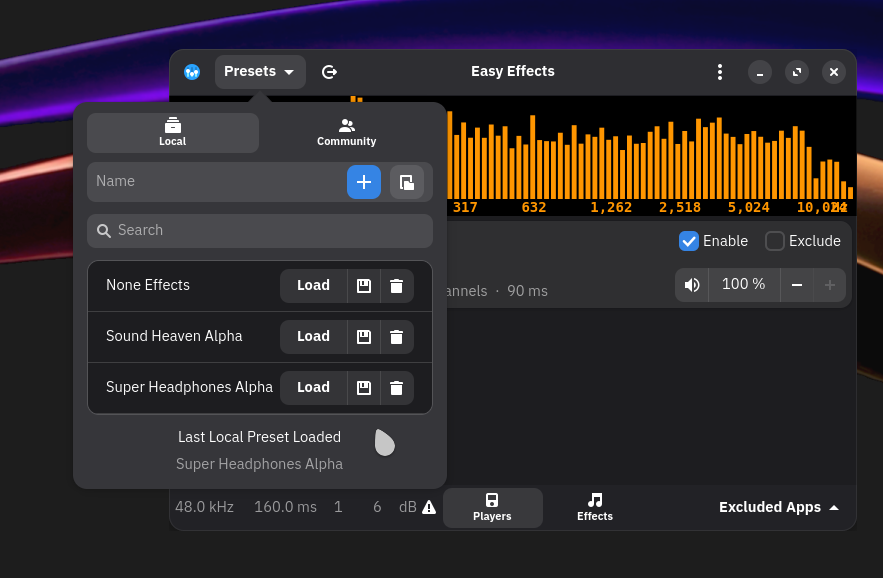Toggle the Exclude checkbox
The height and width of the screenshot is (578, 883).
[x=774, y=241]
